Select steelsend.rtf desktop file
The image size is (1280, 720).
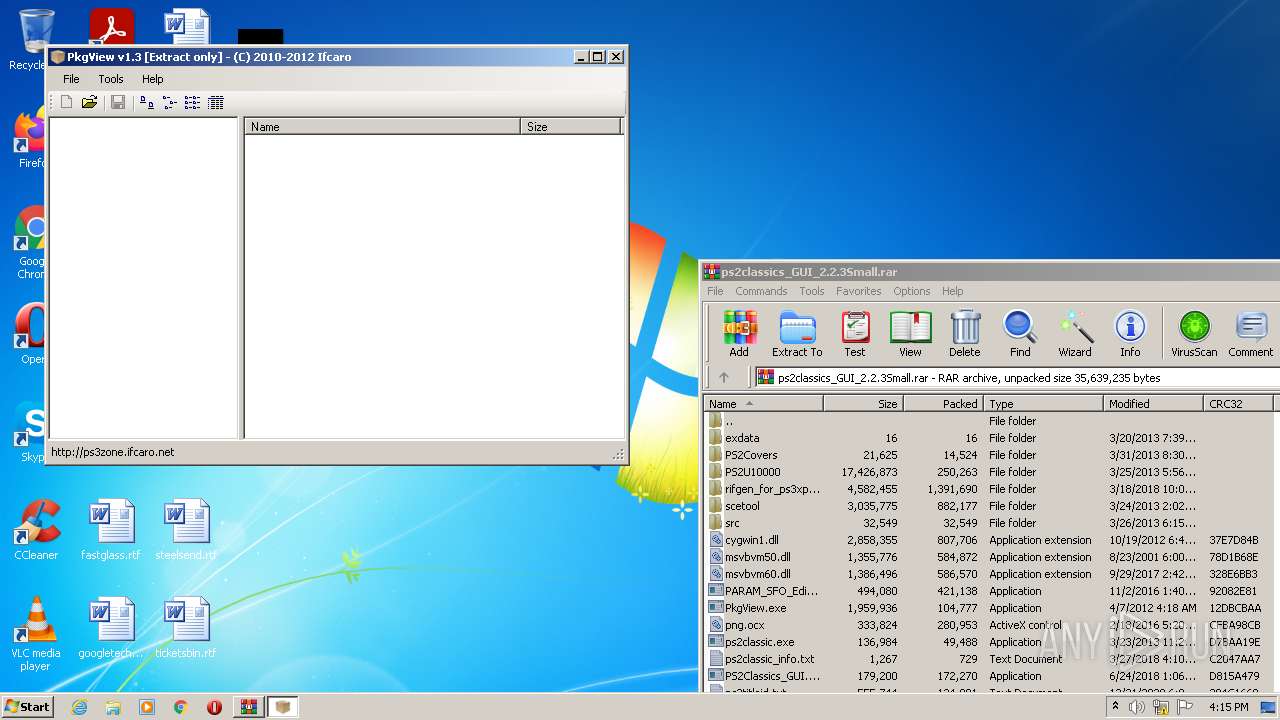186,530
